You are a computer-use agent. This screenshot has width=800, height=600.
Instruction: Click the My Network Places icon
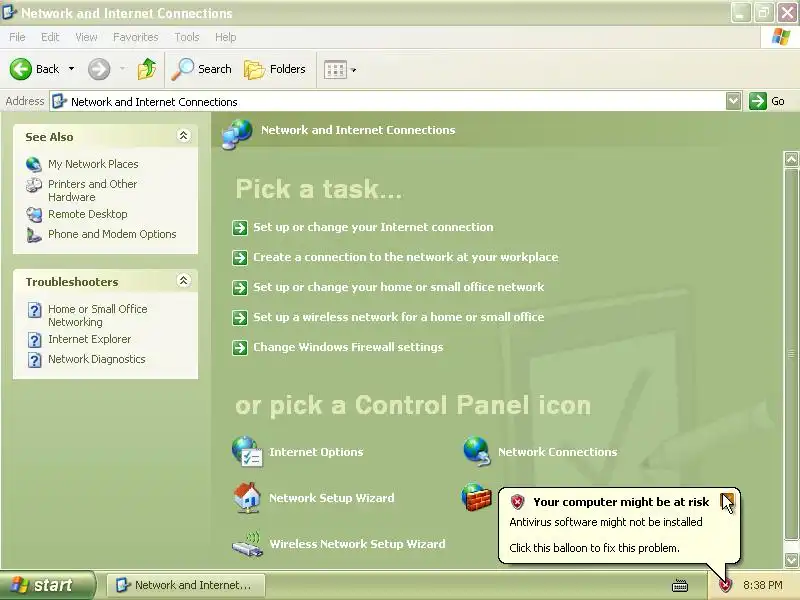(34, 164)
